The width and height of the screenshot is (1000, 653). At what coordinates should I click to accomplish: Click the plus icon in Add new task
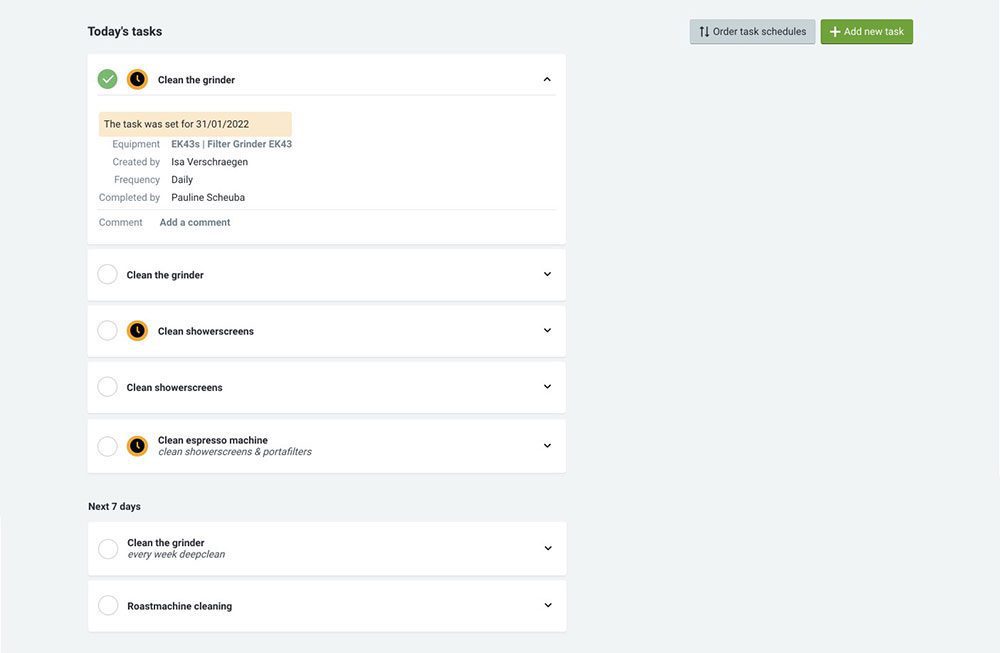point(835,32)
